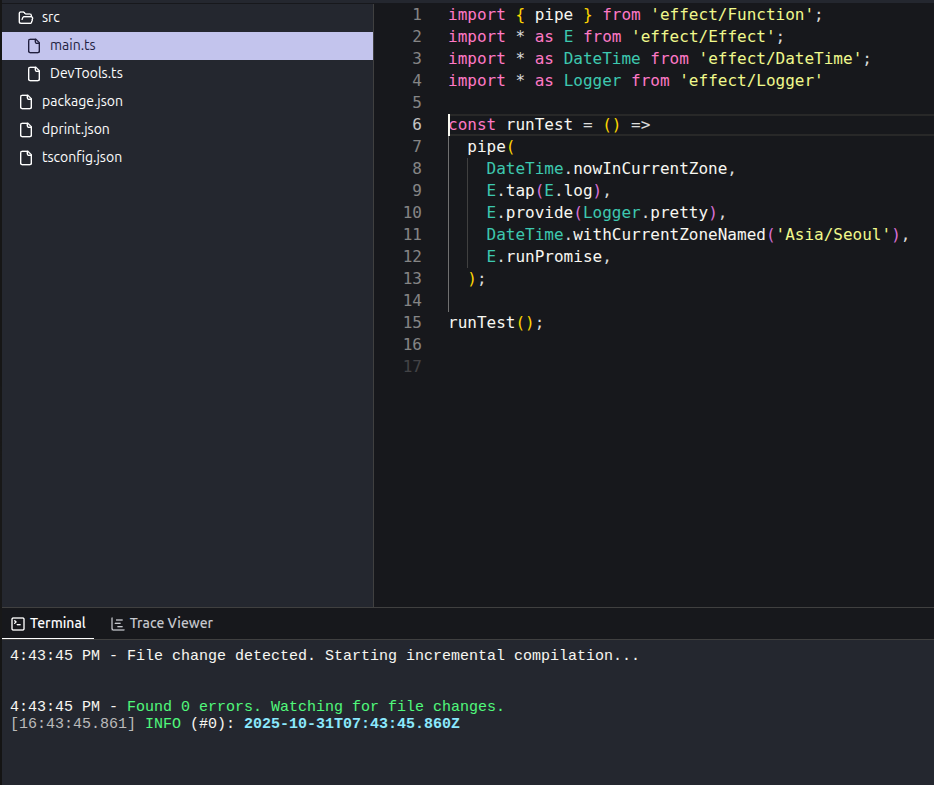The image size is (934, 785).
Task: Click 'effect/DateTime' import string on line 3
Action: point(780,58)
